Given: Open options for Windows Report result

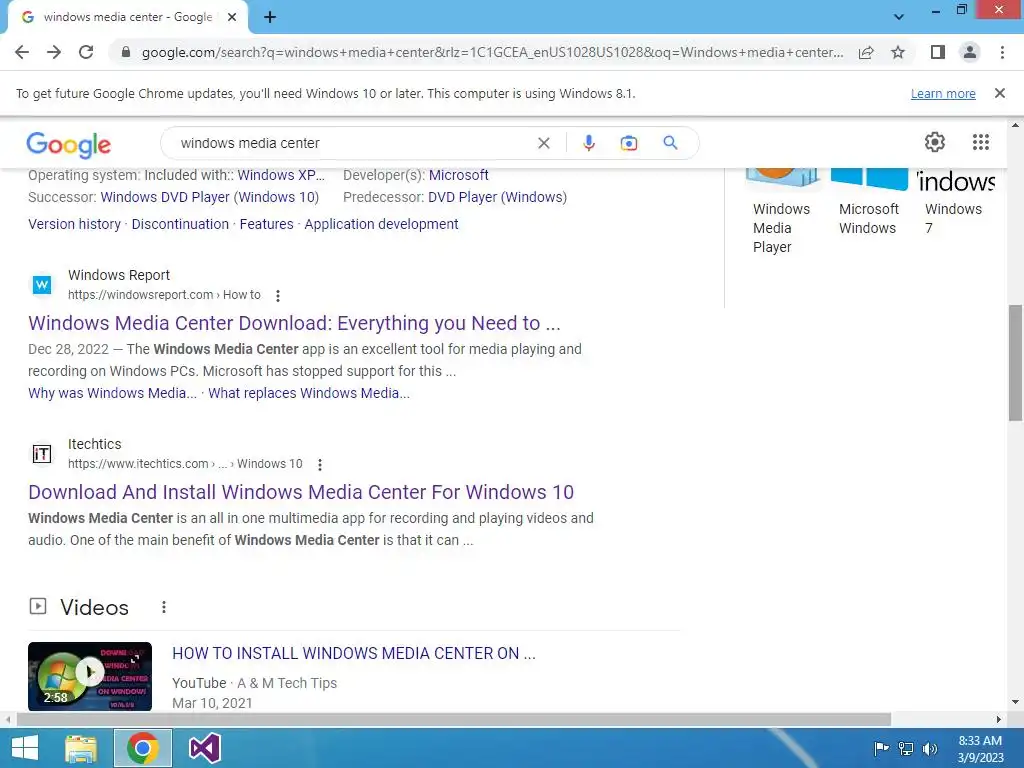Looking at the screenshot, I should point(278,296).
